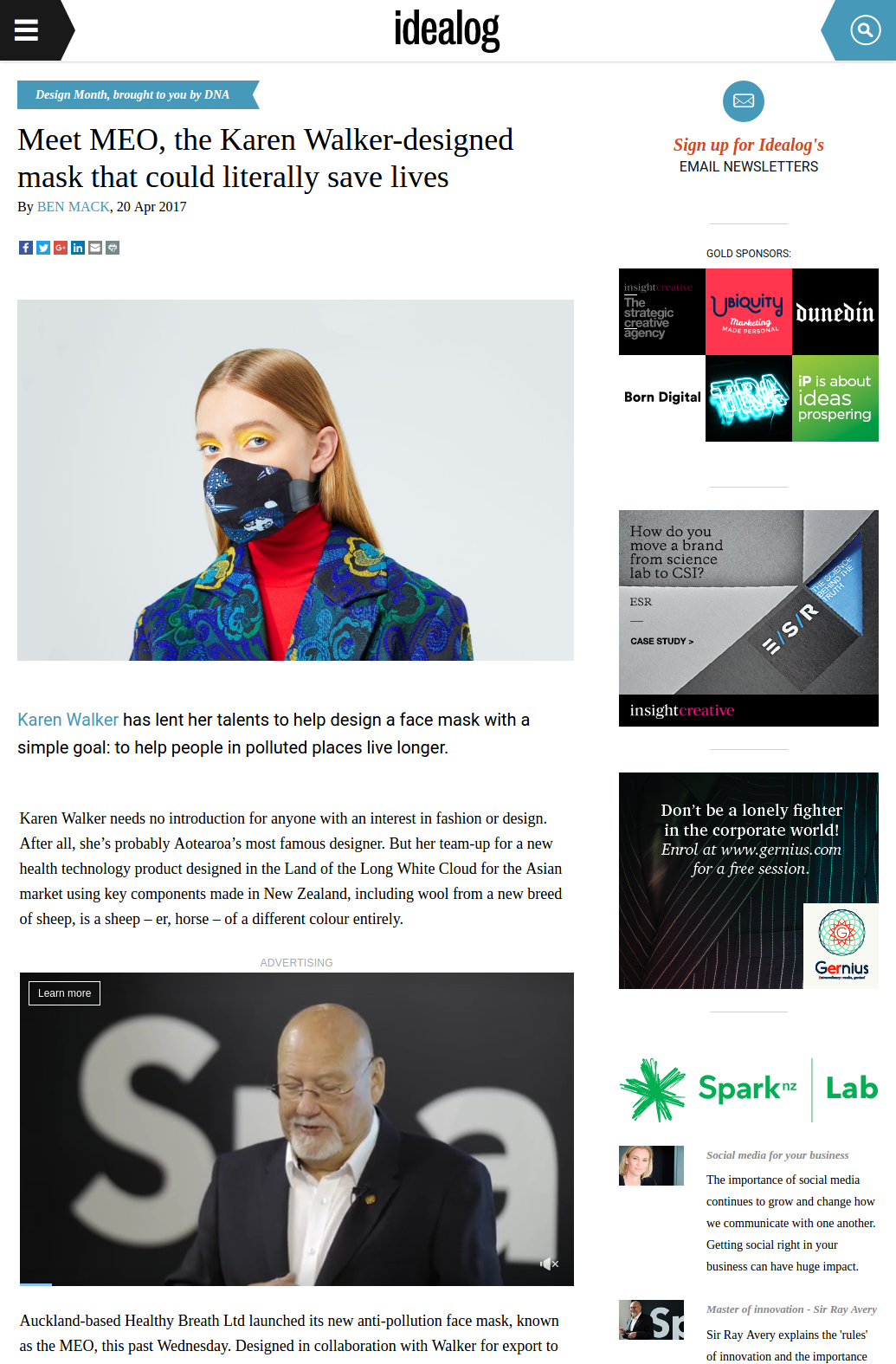Click Learn more on the video ad
Screen dimensions: 896x1364
click(x=64, y=993)
